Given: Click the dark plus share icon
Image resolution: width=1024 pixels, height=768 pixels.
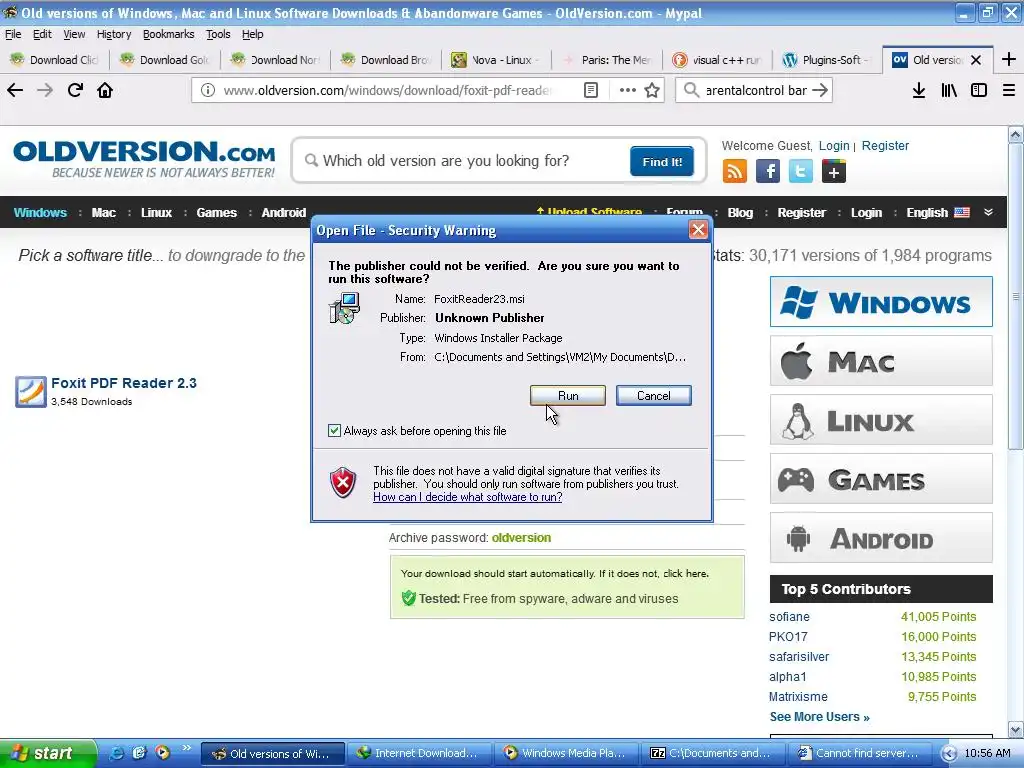Looking at the screenshot, I should 834,172.
